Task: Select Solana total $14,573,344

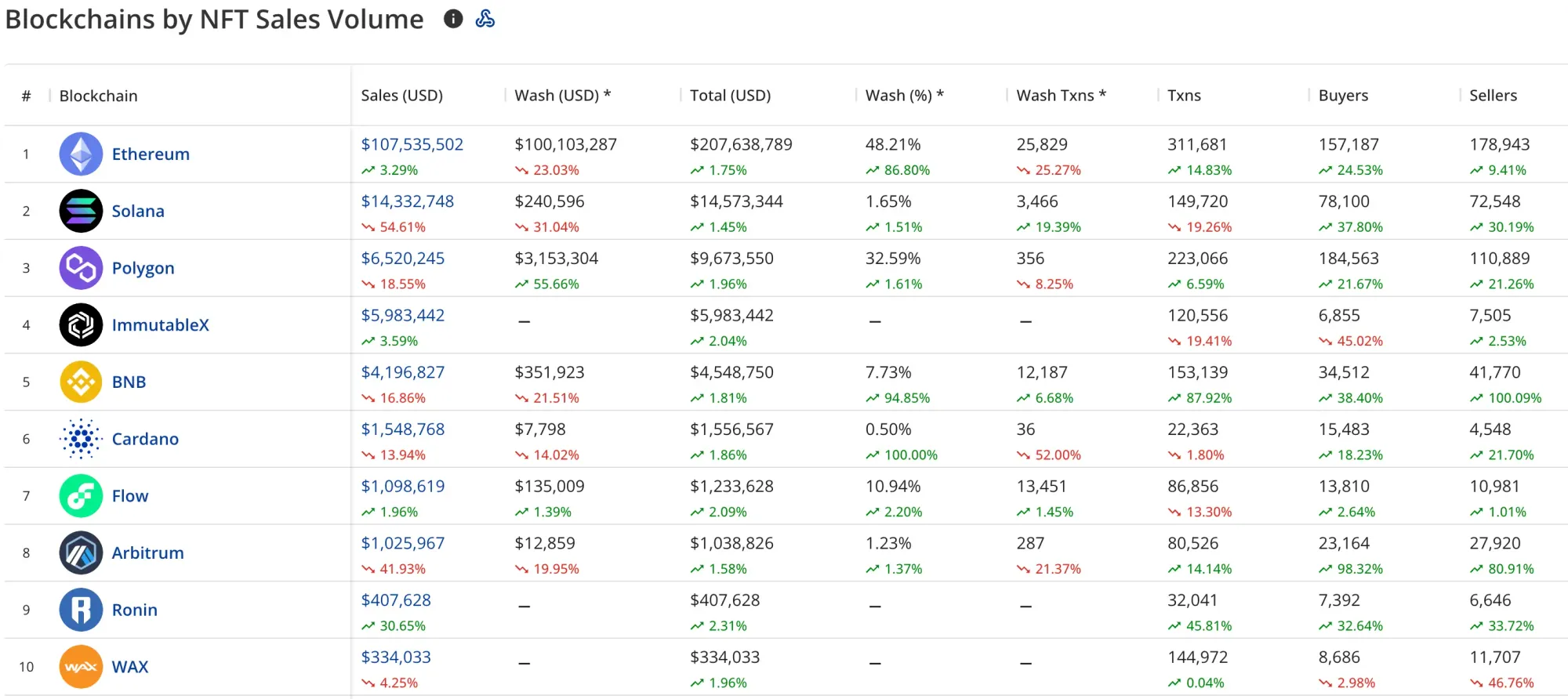Action: click(x=736, y=201)
